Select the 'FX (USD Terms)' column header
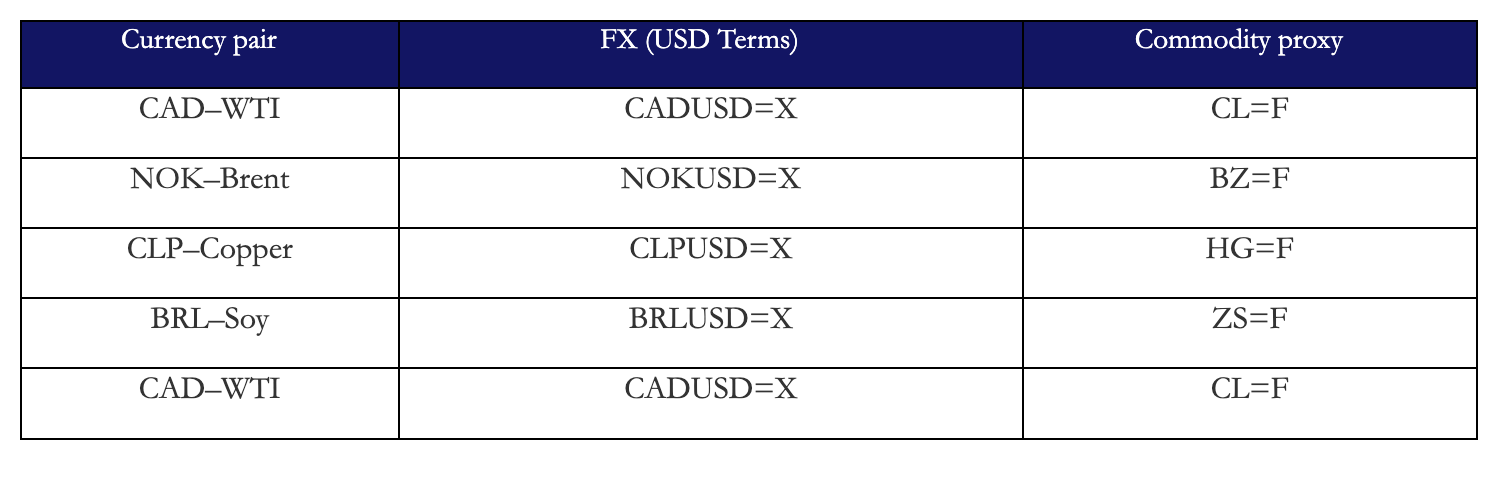The width and height of the screenshot is (1504, 482). pos(710,41)
